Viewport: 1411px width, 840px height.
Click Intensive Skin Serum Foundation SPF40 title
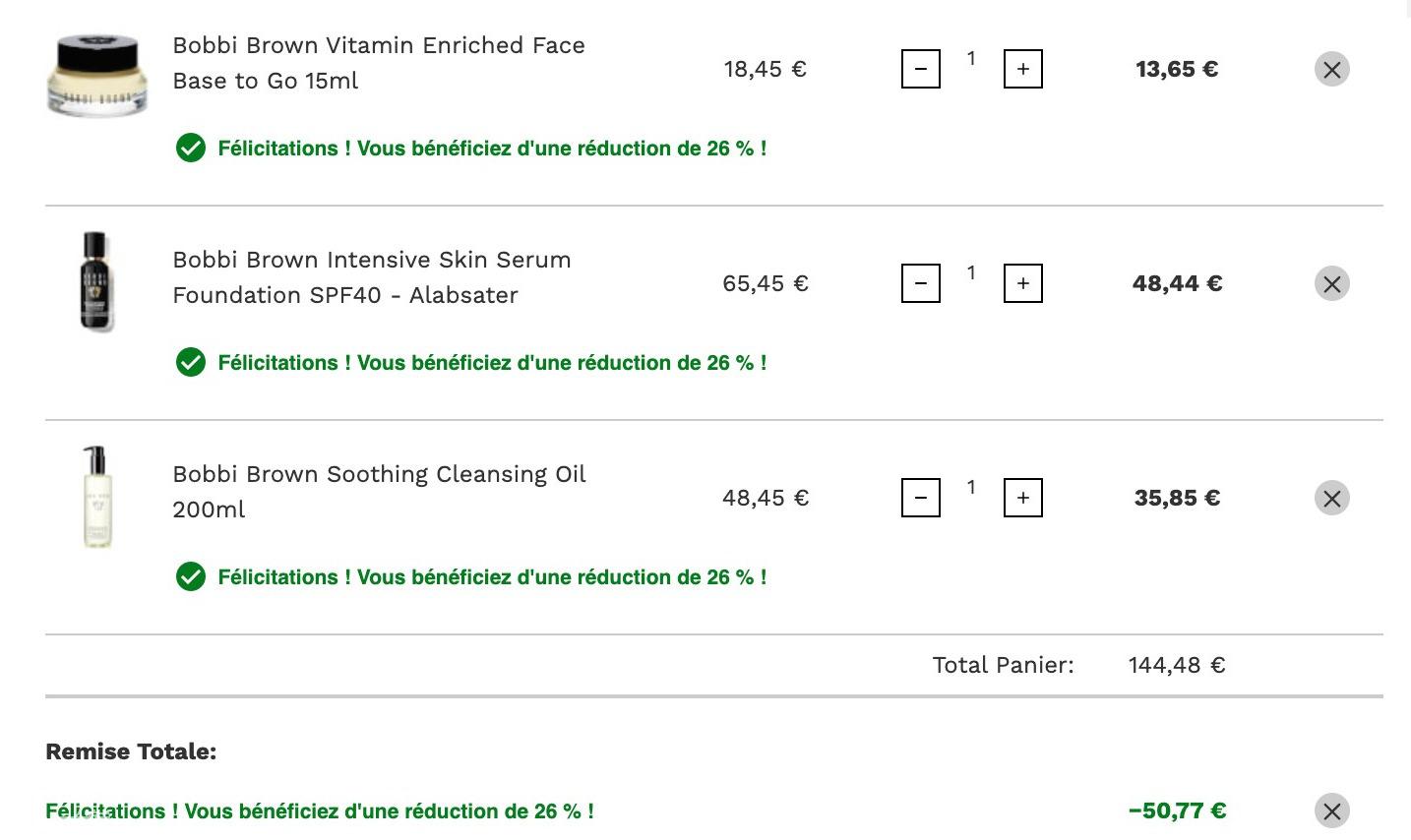point(371,277)
